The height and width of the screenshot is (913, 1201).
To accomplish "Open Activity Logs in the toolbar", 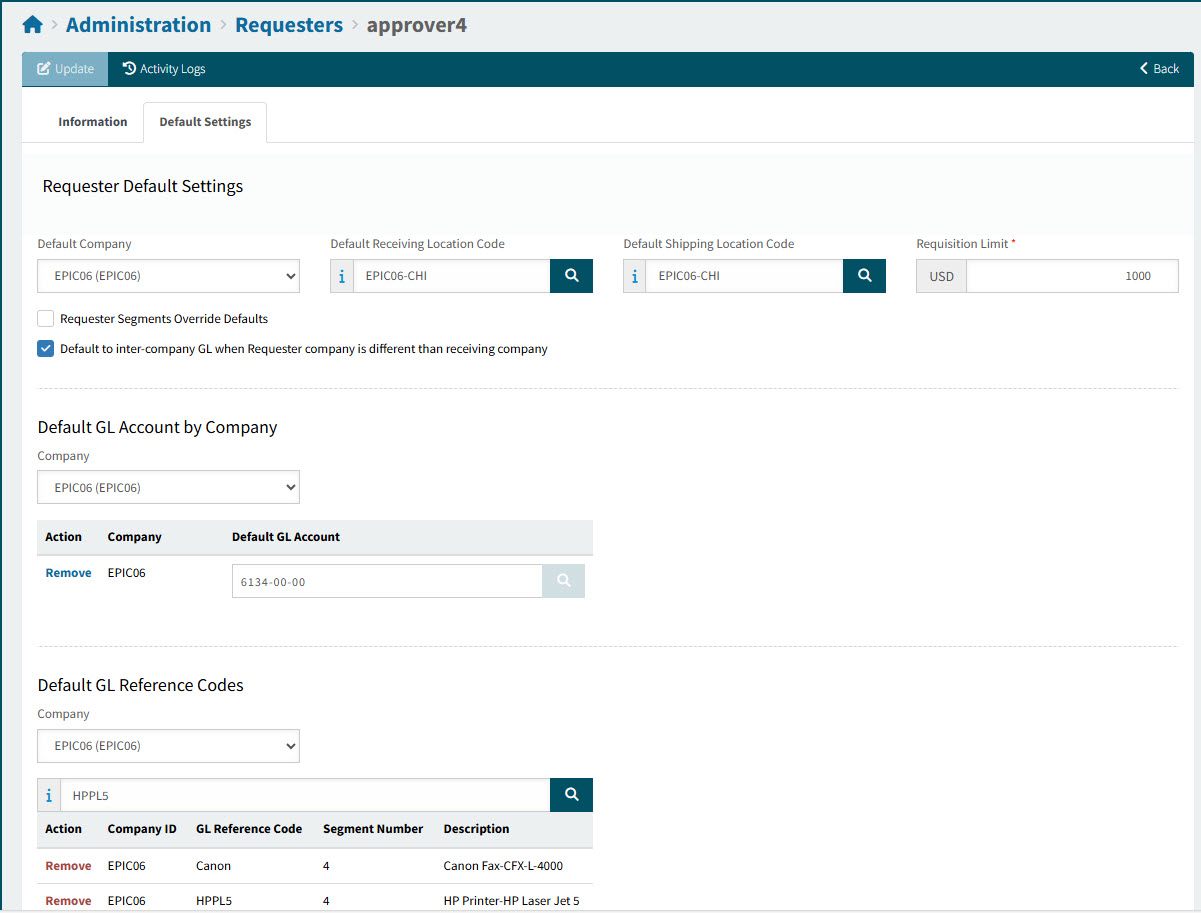I will tap(164, 69).
